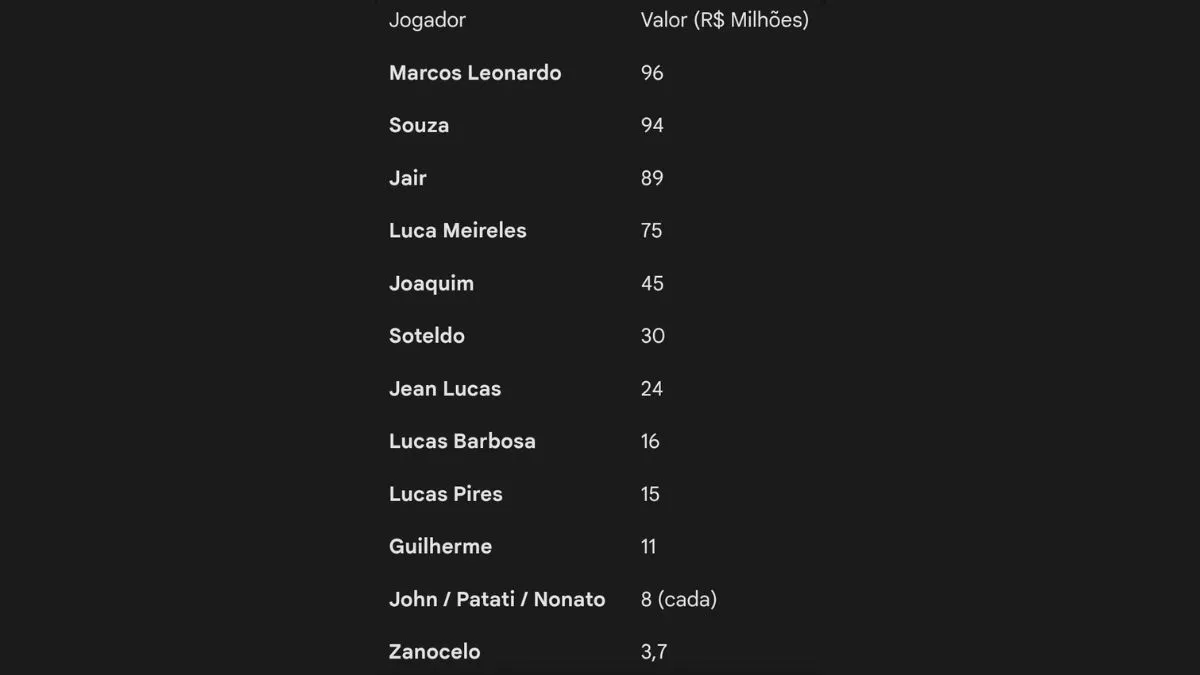The image size is (1200, 675).
Task: Click on Luca Meireles
Action: pyautogui.click(x=457, y=230)
